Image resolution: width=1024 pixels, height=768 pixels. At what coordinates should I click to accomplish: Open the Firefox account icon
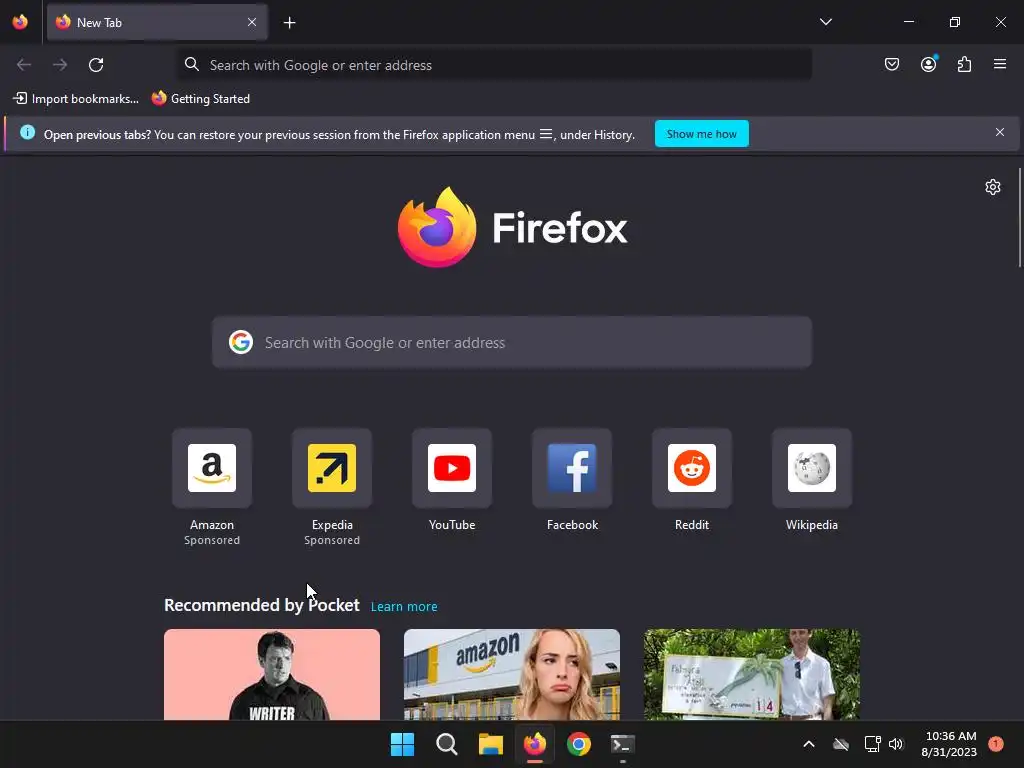click(929, 64)
